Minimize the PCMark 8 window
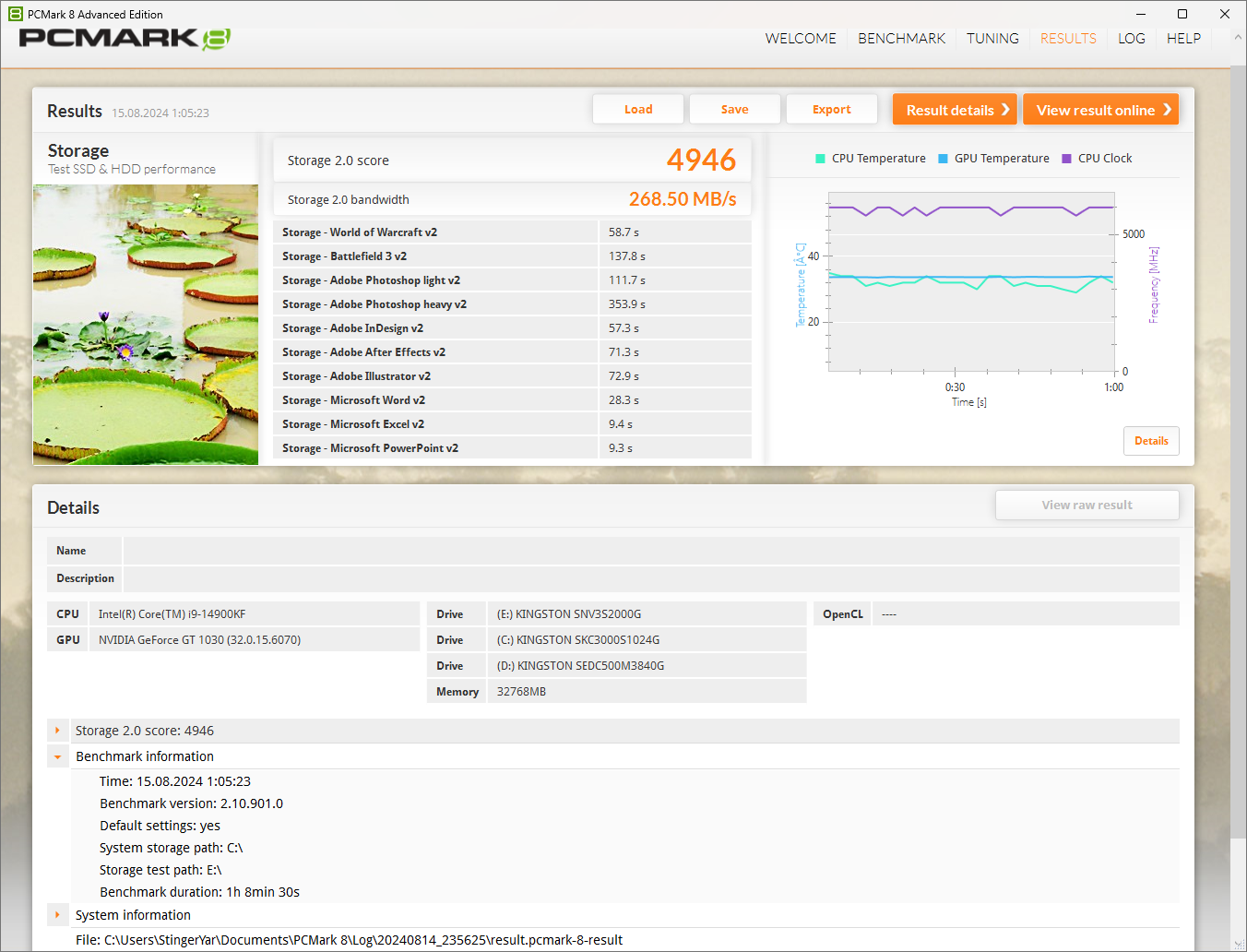This screenshot has width=1247, height=952. pyautogui.click(x=1141, y=14)
